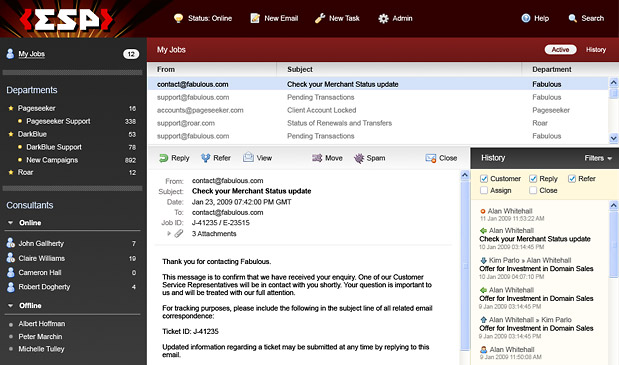Uncheck the Customer history filter

[484, 179]
